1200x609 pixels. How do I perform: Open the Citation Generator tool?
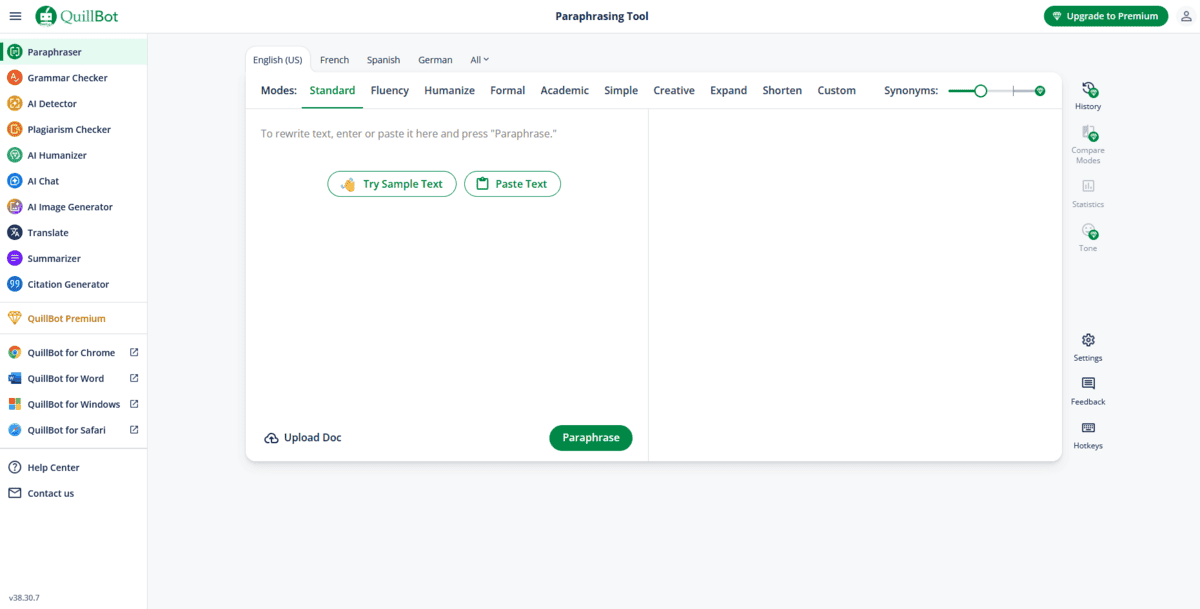tap(68, 285)
